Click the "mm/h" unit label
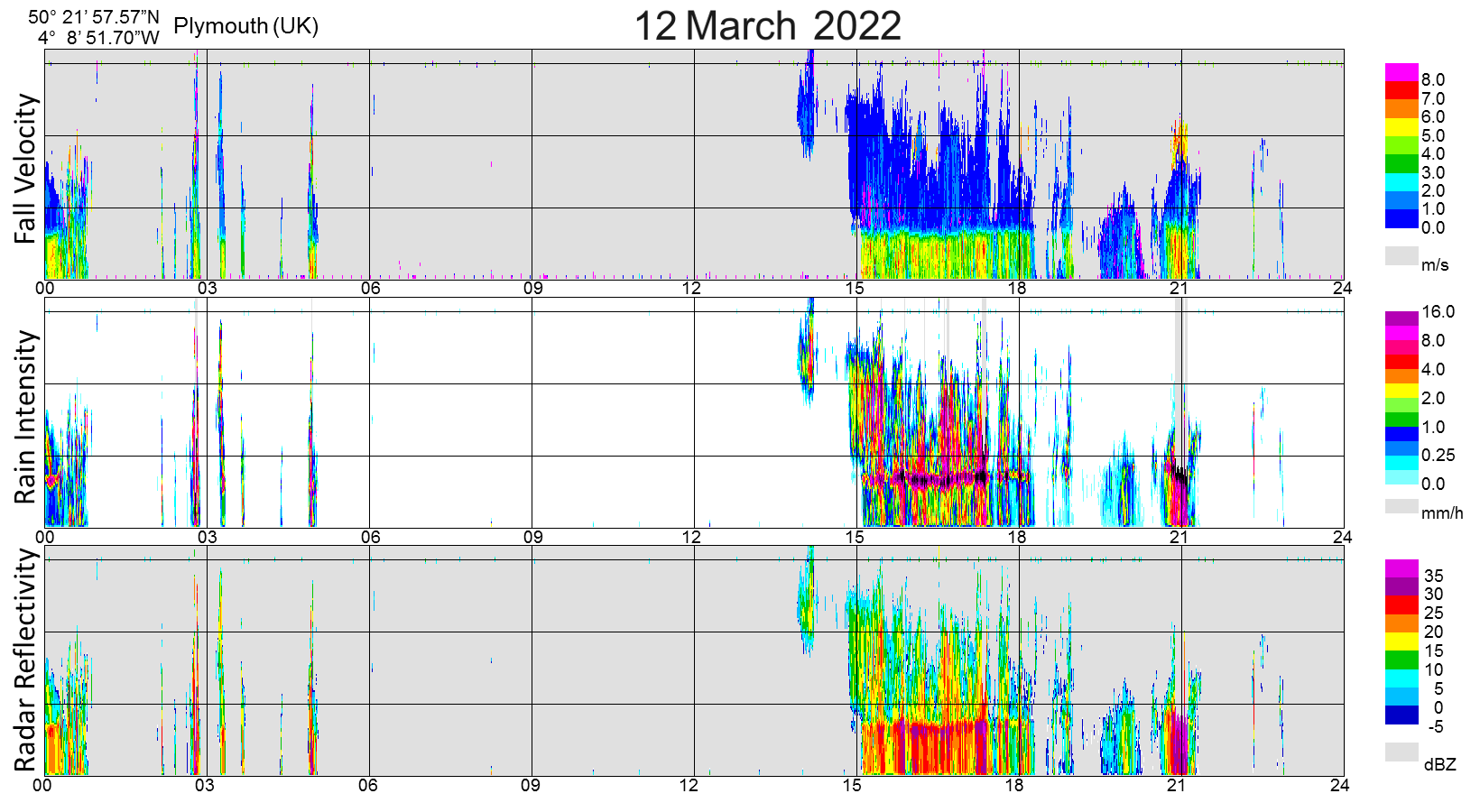Screen dimensions: 1480x812 tap(1442, 513)
